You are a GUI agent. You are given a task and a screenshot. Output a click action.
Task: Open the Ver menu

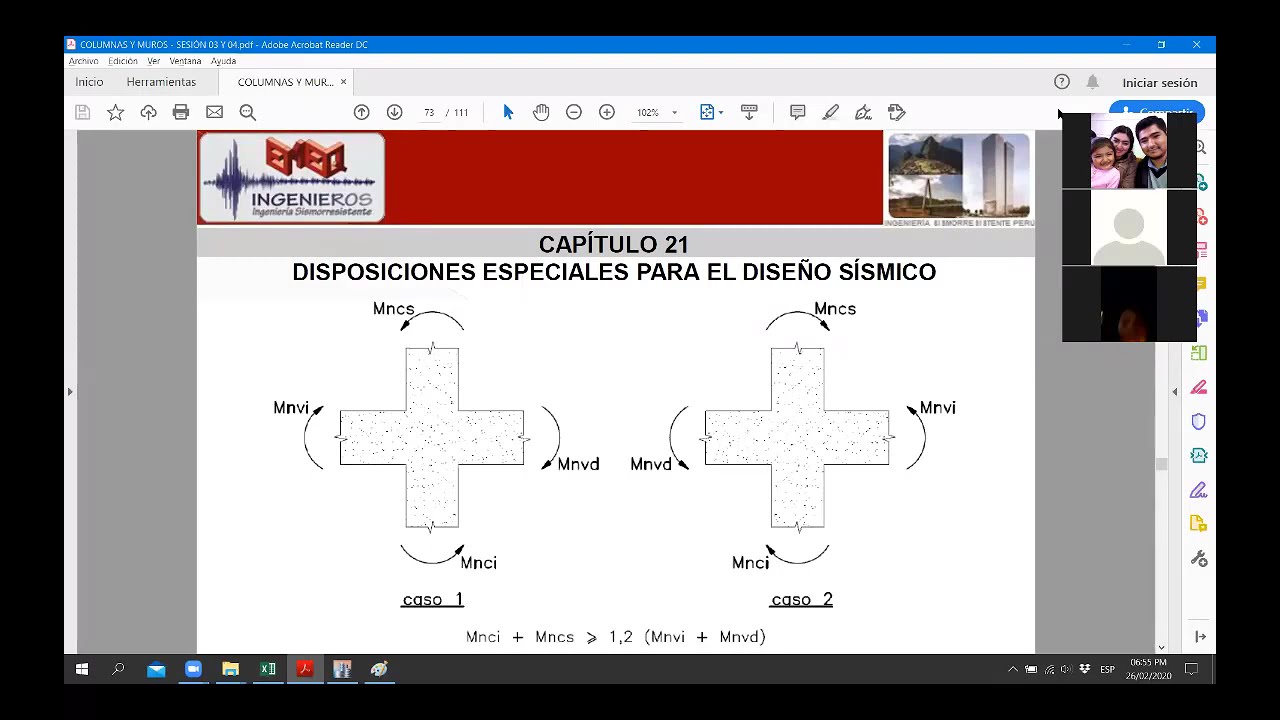coord(154,61)
